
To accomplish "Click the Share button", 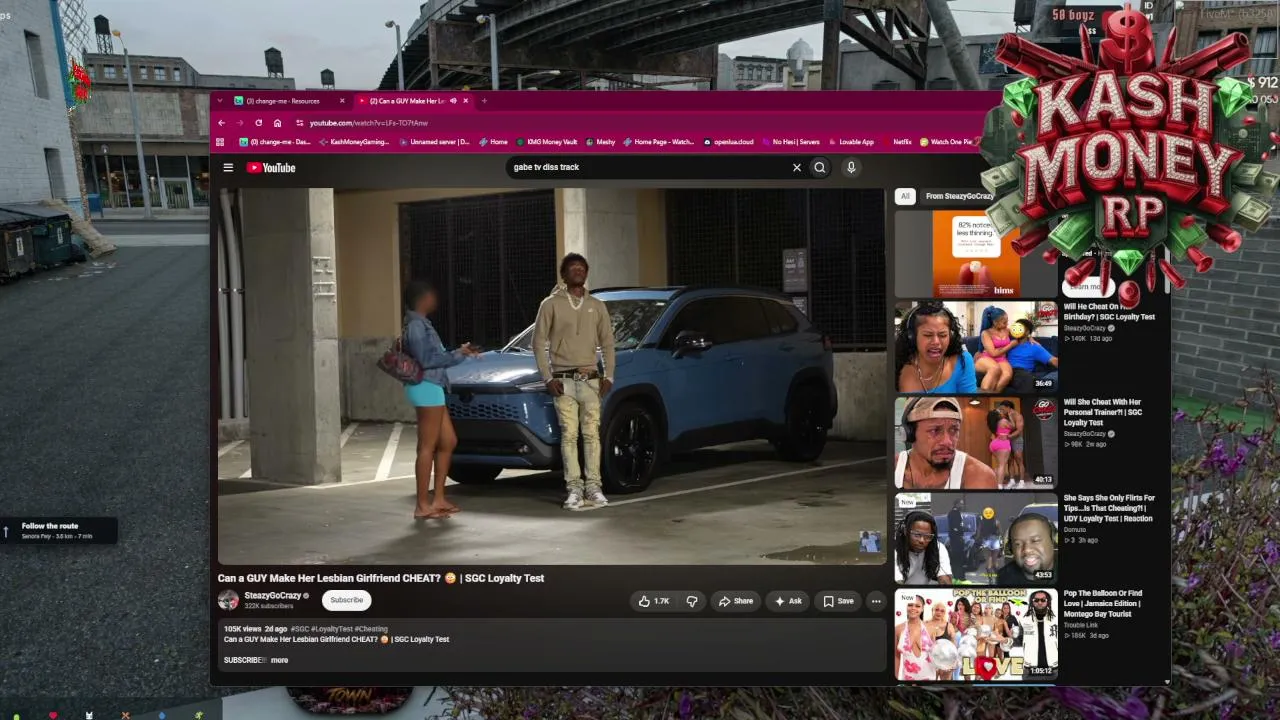I will click(x=736, y=601).
